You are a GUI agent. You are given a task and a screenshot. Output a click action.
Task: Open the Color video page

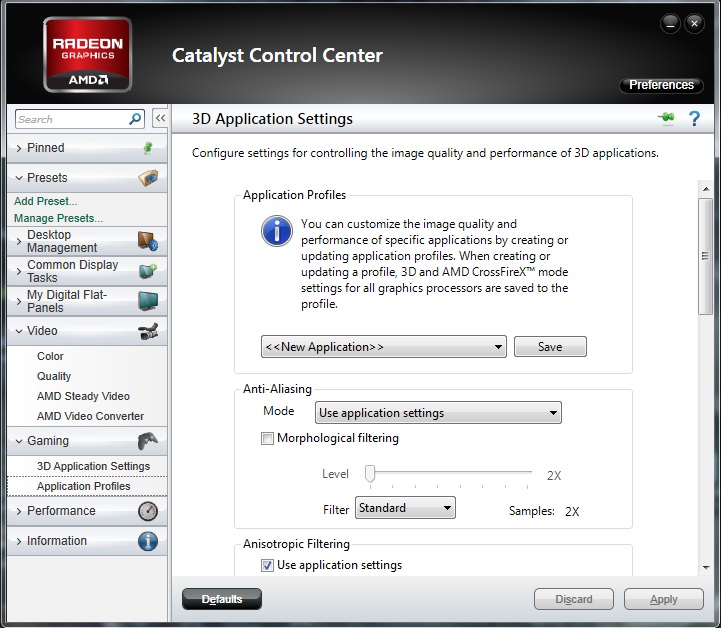coord(50,356)
